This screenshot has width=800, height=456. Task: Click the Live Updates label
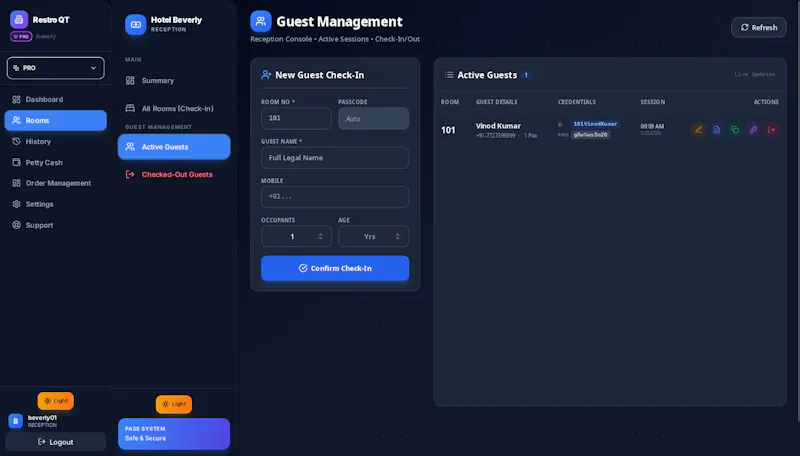755,74
